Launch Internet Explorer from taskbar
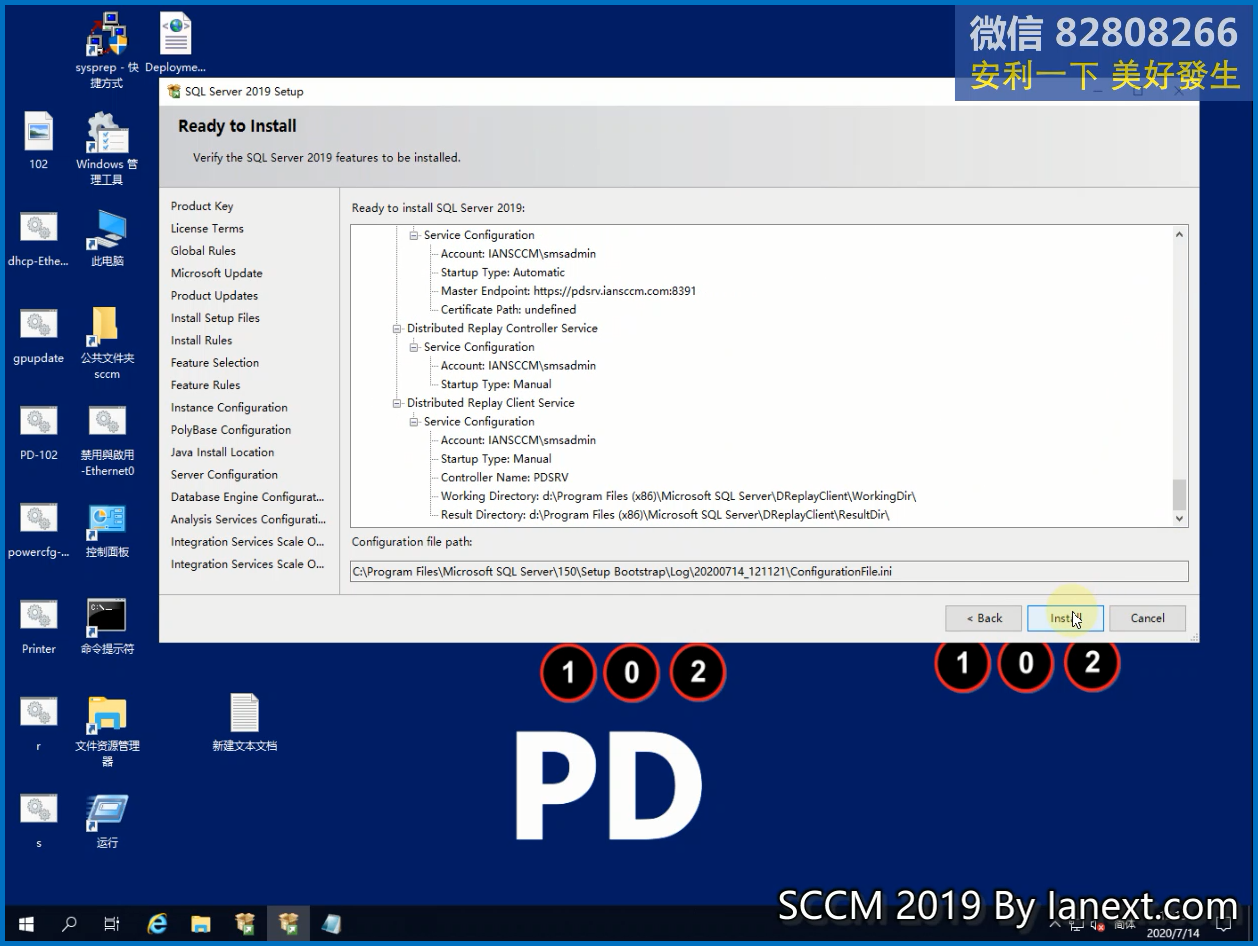 point(157,924)
